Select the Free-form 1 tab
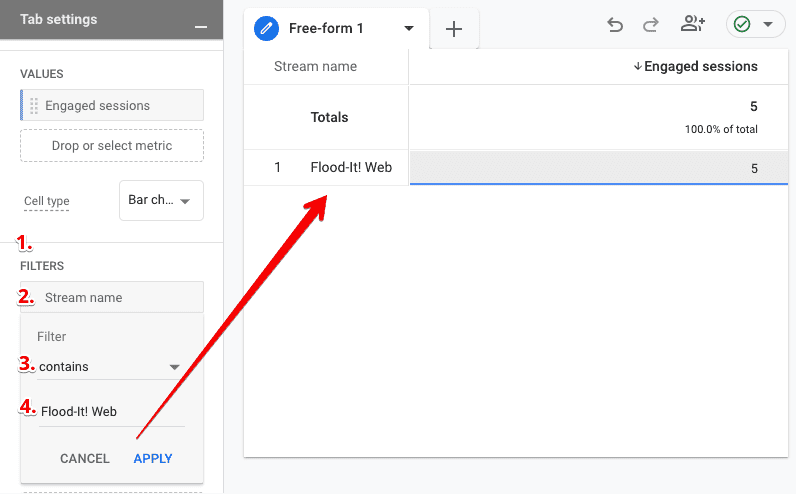The image size is (796, 494). coord(326,29)
